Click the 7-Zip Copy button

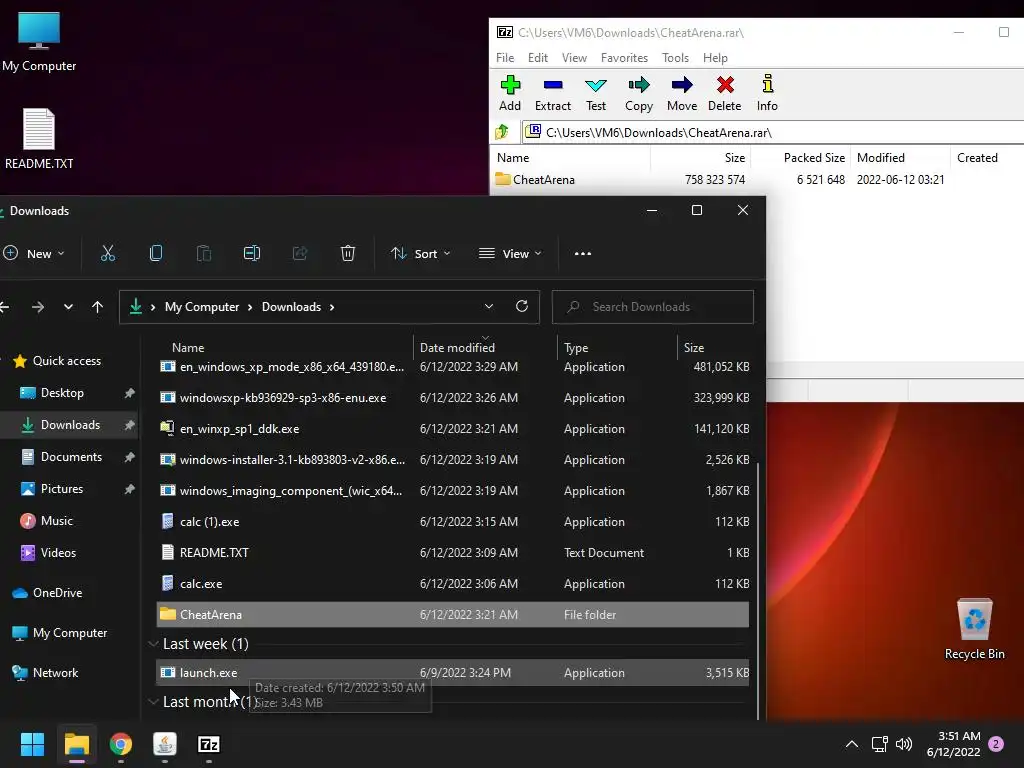tap(639, 93)
